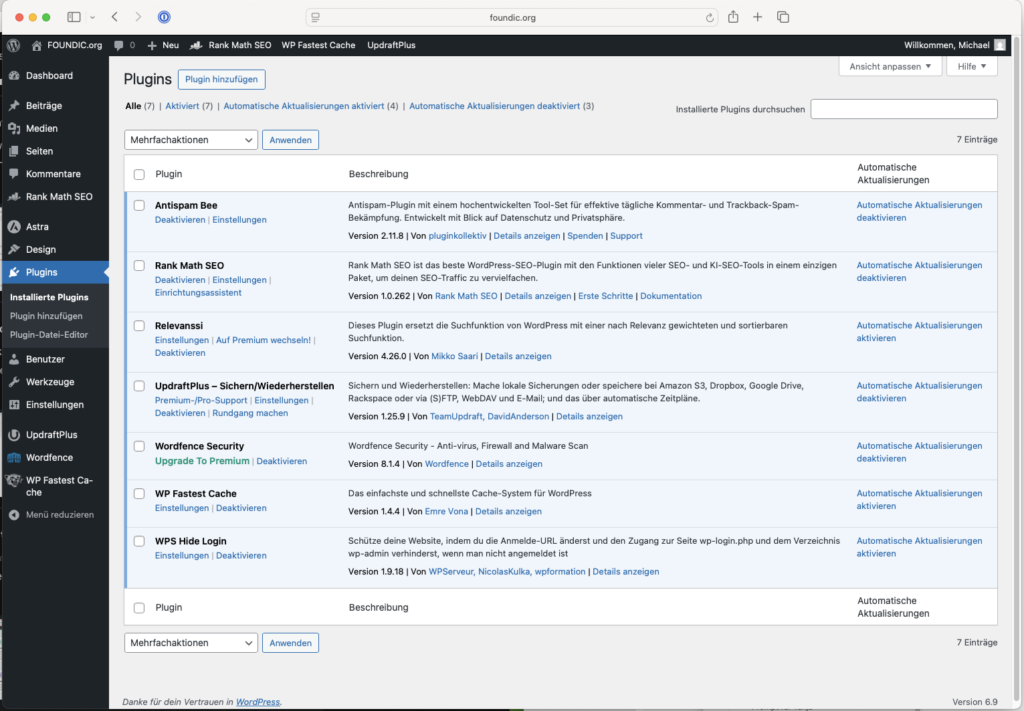Select Plugin-Datei-Editor submenu item
The width and height of the screenshot is (1024, 711).
(50, 334)
